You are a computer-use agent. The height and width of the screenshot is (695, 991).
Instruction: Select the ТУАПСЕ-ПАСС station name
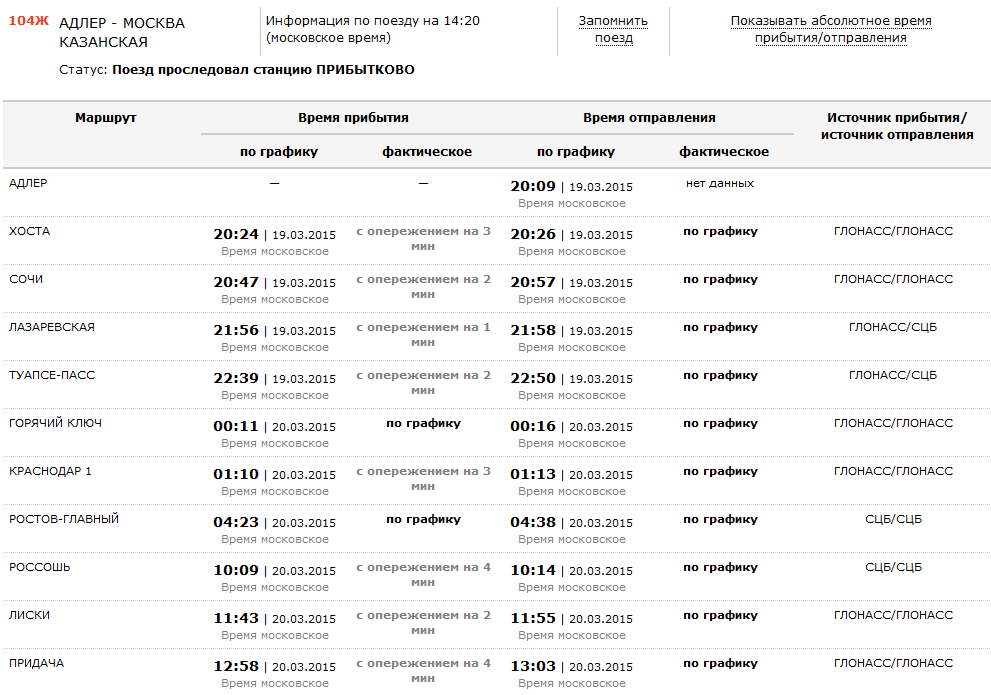(x=51, y=375)
